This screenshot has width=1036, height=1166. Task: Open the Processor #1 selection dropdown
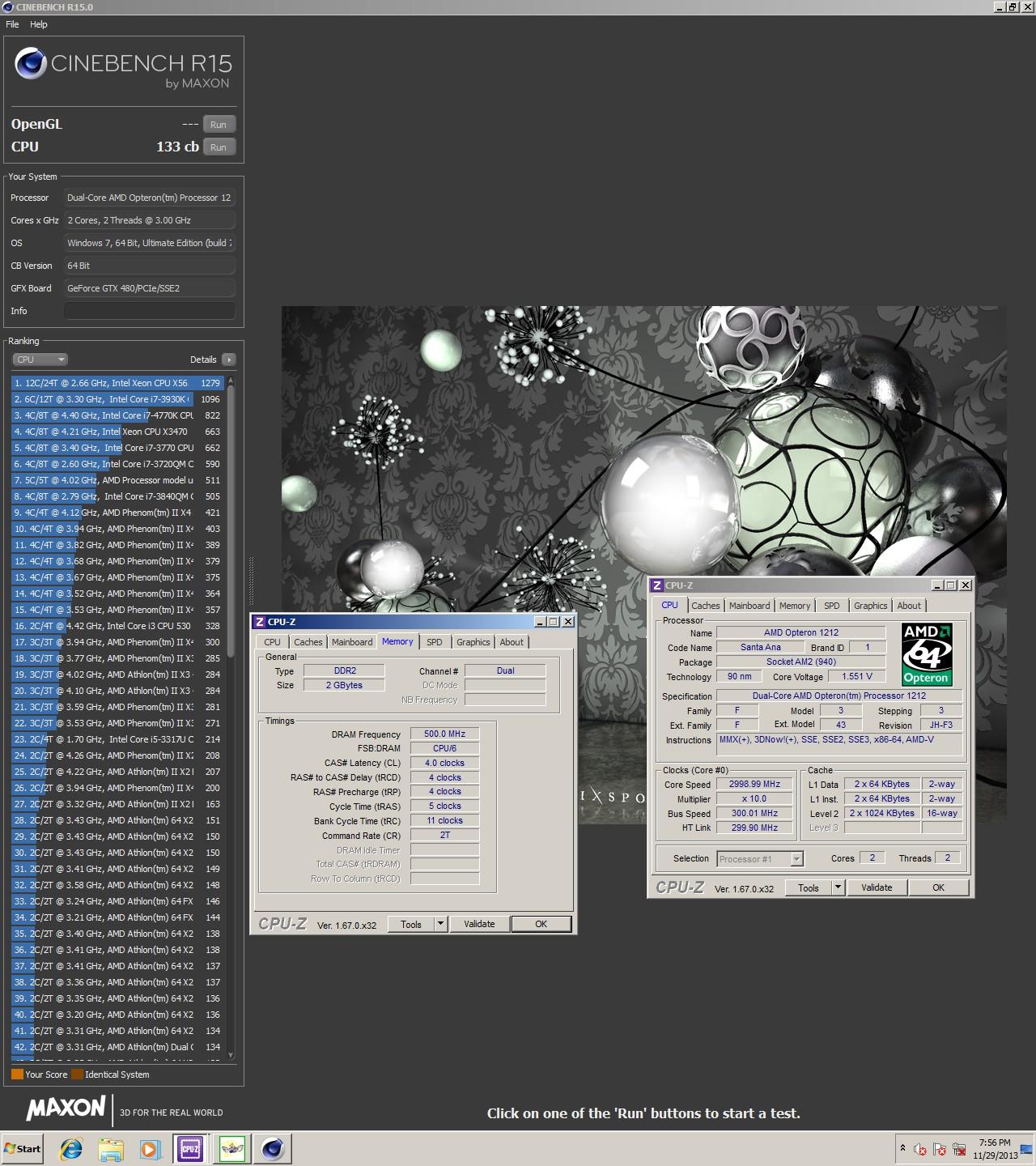tap(760, 859)
